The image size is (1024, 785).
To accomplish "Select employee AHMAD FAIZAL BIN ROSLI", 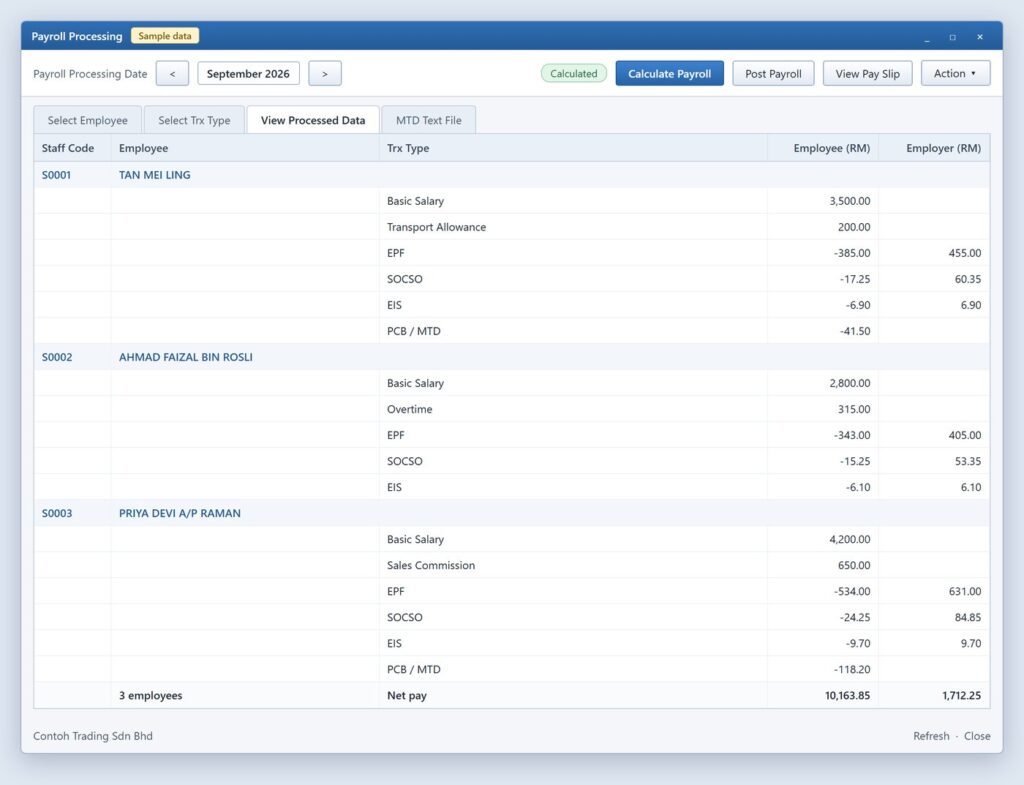I will (x=185, y=357).
